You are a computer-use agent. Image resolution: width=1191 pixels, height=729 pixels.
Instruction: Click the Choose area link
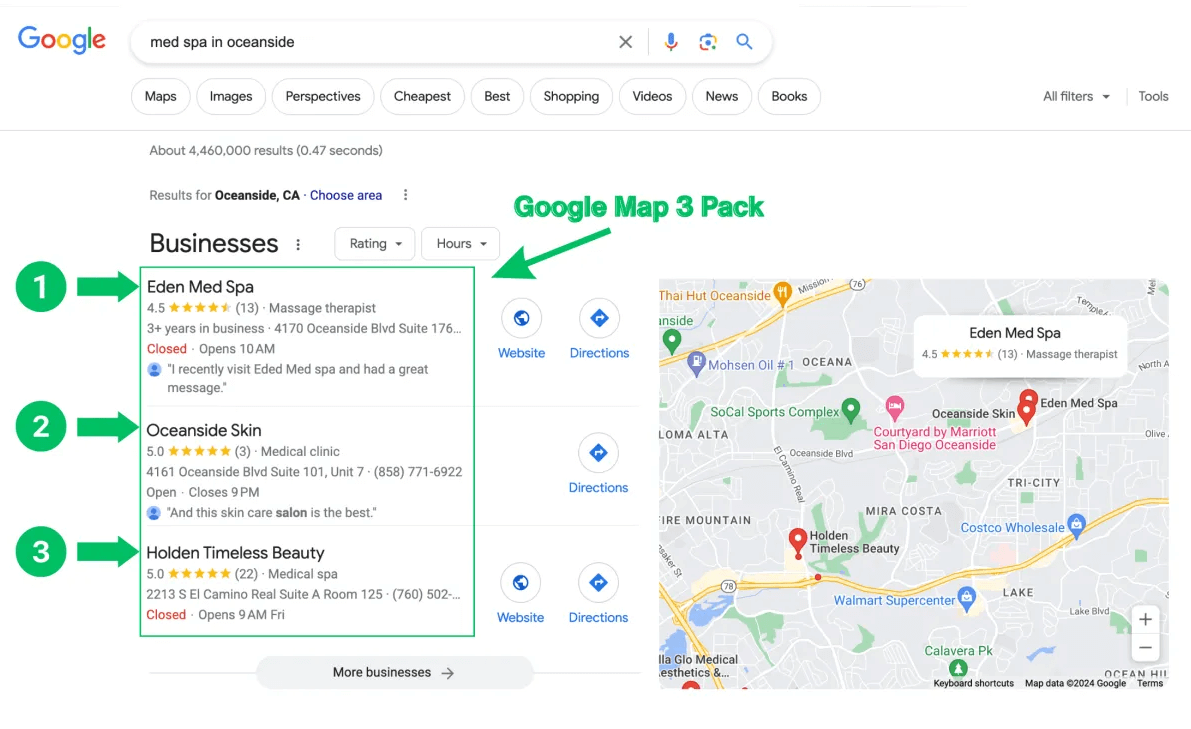click(346, 195)
